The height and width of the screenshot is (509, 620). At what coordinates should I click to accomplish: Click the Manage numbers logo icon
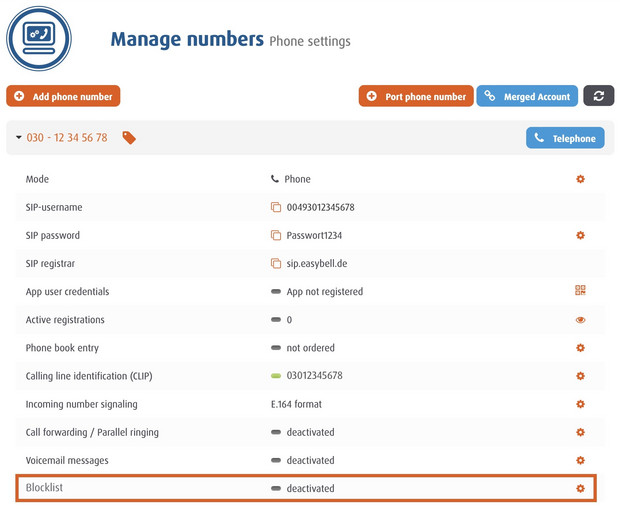39,39
